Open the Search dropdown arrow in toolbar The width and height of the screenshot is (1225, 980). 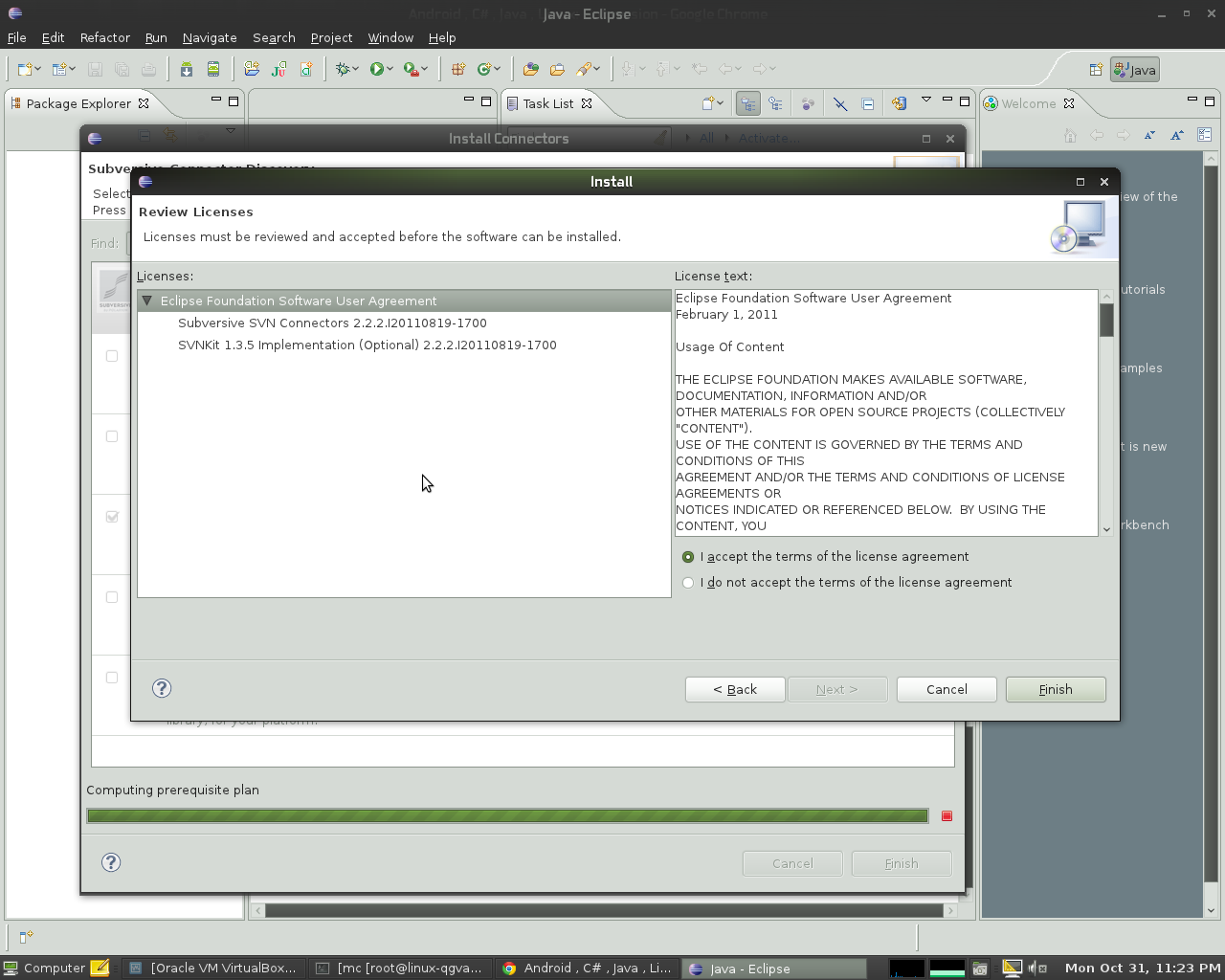pos(596,69)
